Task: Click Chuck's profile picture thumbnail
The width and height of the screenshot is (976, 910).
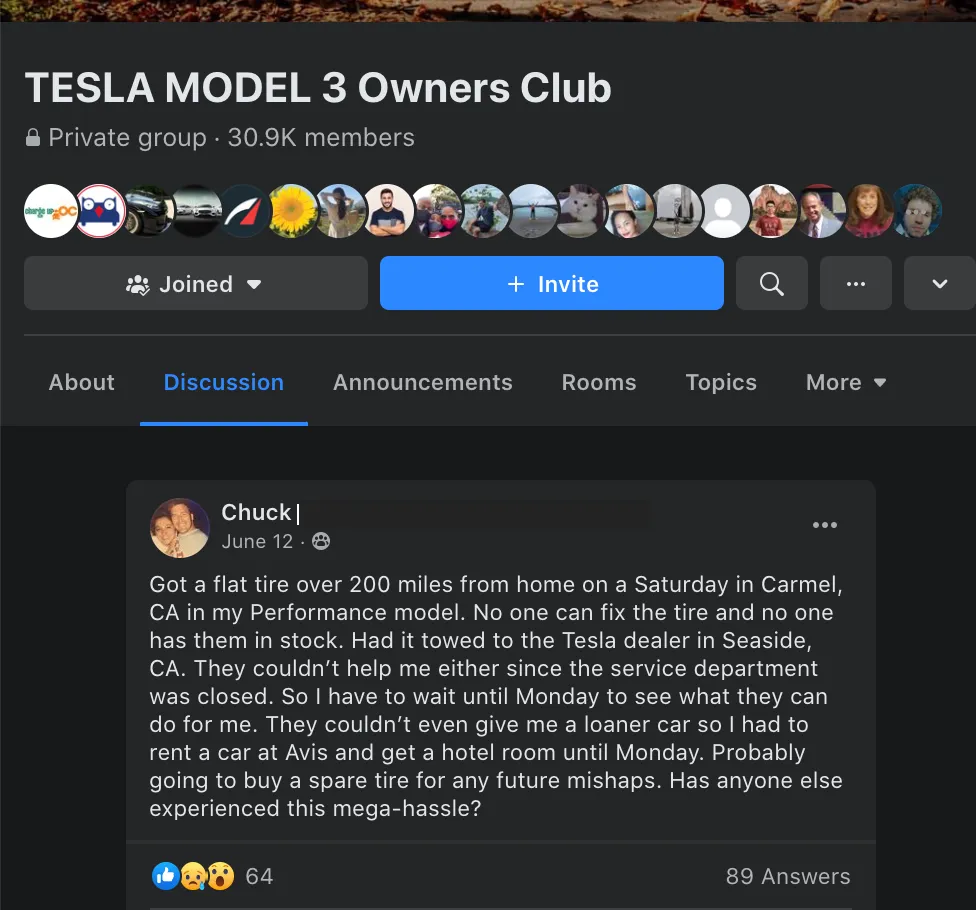Action: (180, 528)
